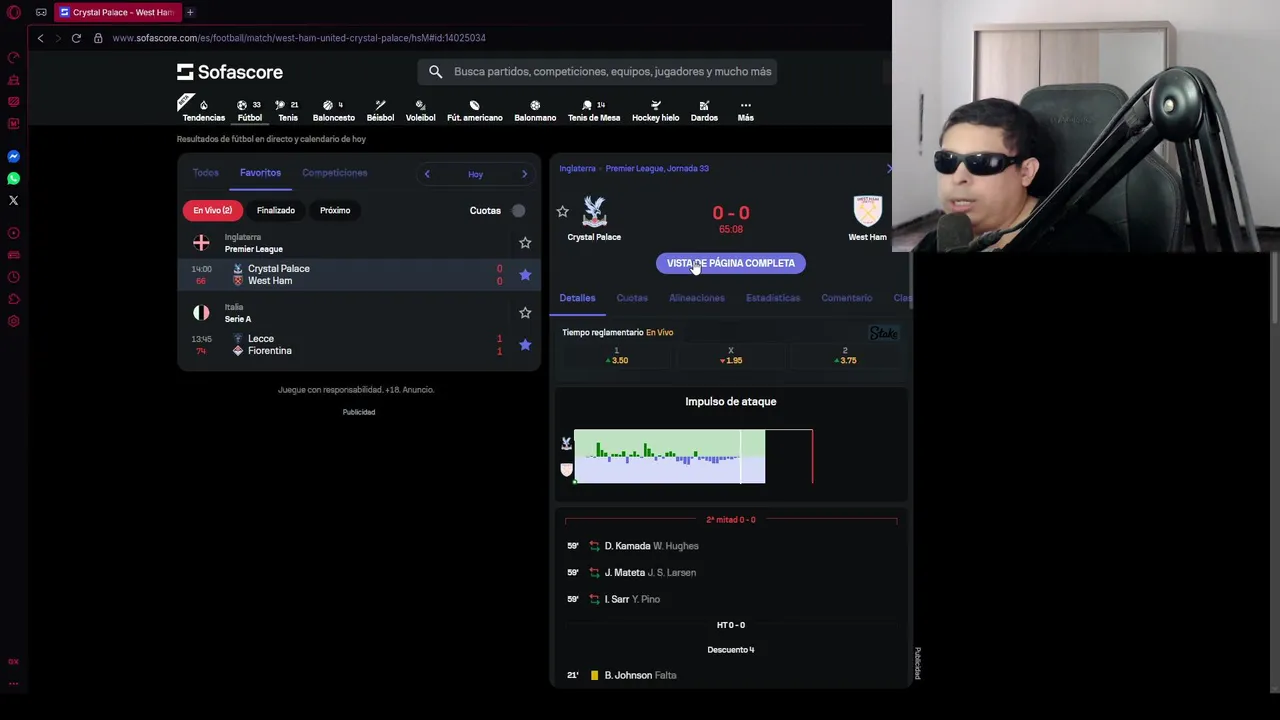Image resolution: width=1280 pixels, height=720 pixels.
Task: Click away win odds 3.75
Action: point(846,356)
